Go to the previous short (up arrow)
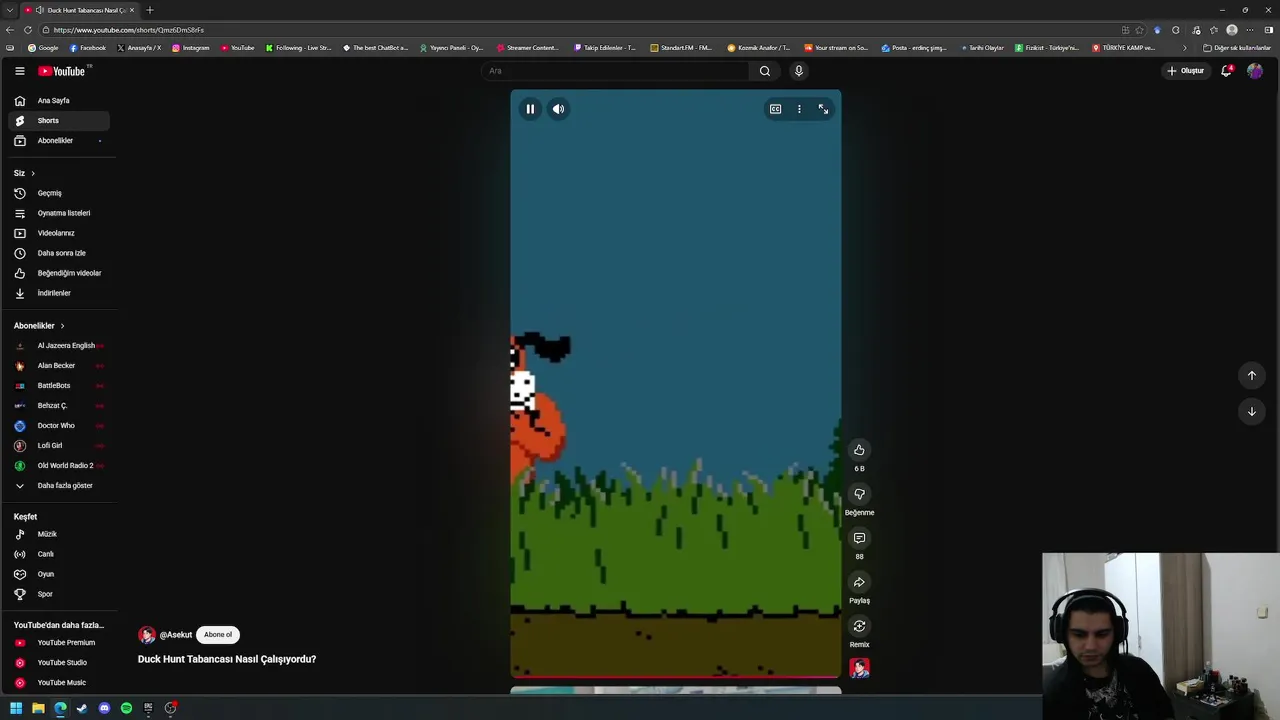 [1251, 375]
